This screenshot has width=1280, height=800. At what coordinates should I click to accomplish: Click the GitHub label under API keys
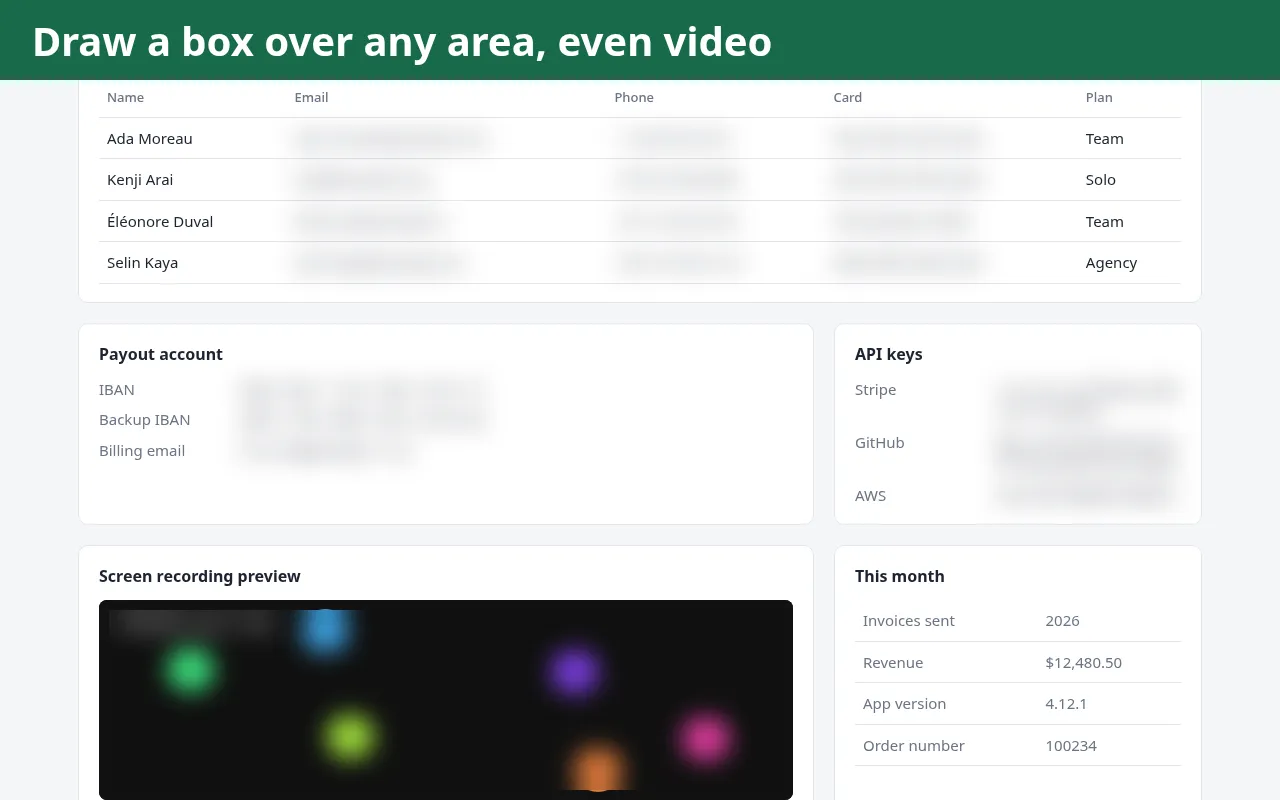[x=880, y=443]
